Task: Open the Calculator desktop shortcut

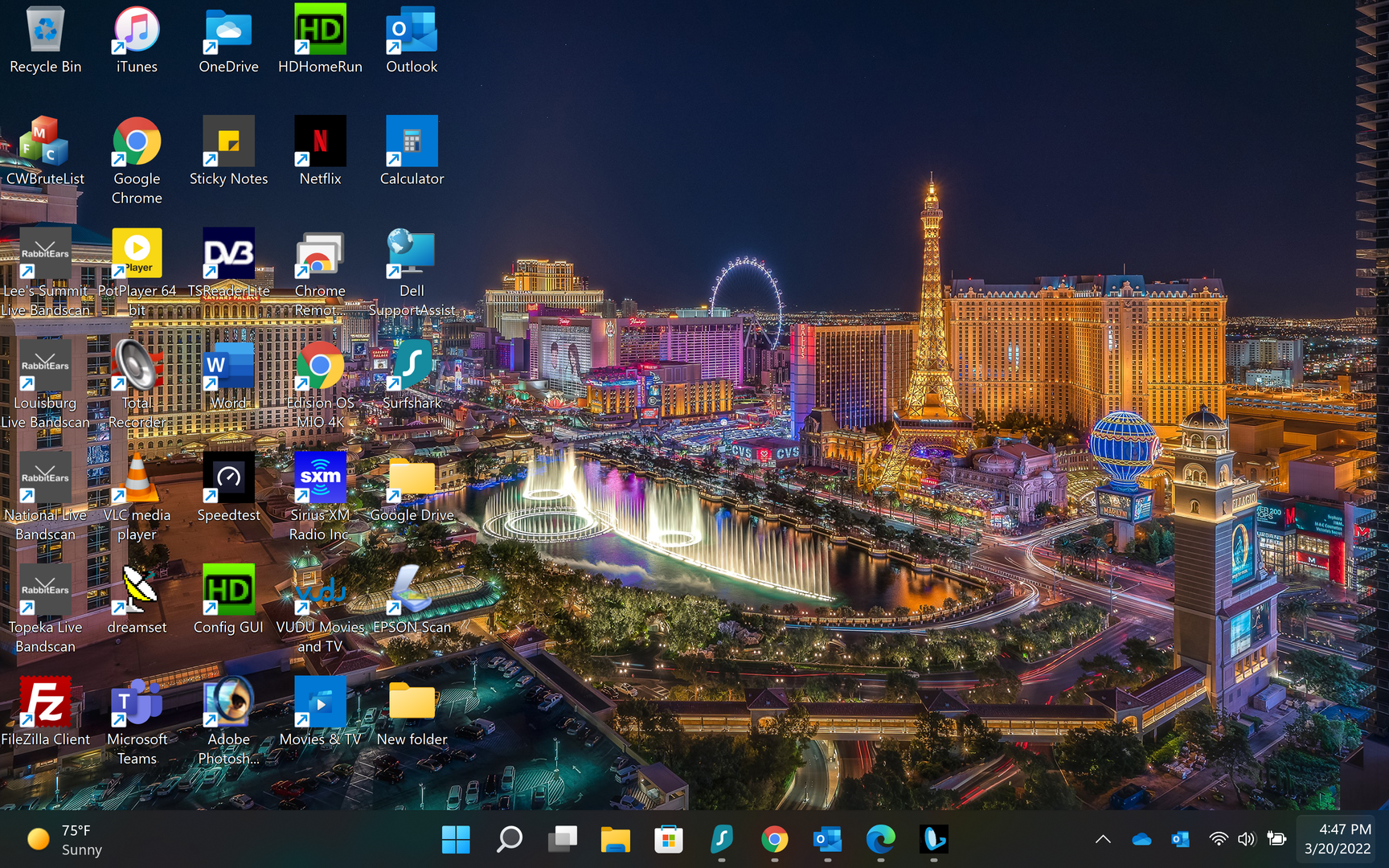Action: point(412,152)
